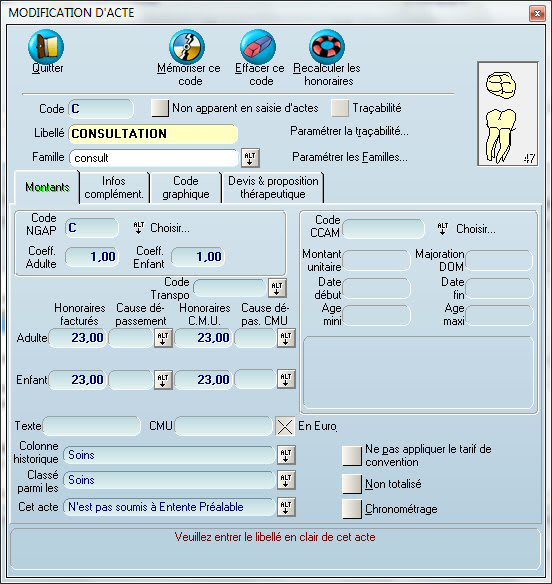Click the Choisir arrow icon beside Code NGAP
This screenshot has width=552, height=584.
(139, 228)
